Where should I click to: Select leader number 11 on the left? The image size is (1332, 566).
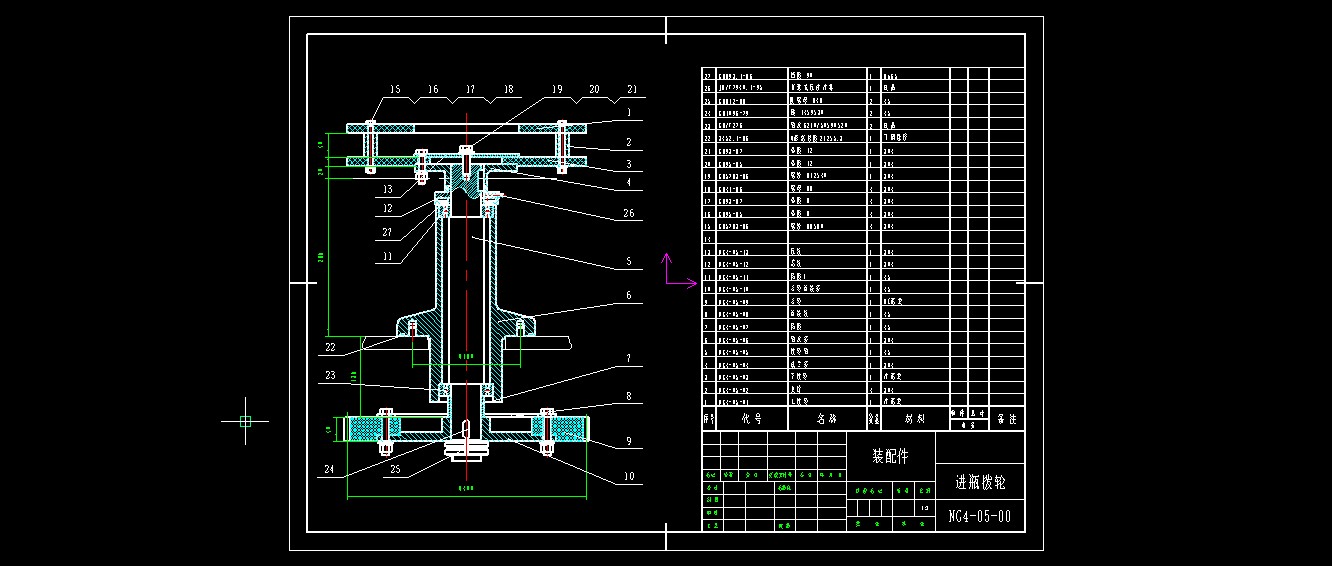[x=387, y=256]
